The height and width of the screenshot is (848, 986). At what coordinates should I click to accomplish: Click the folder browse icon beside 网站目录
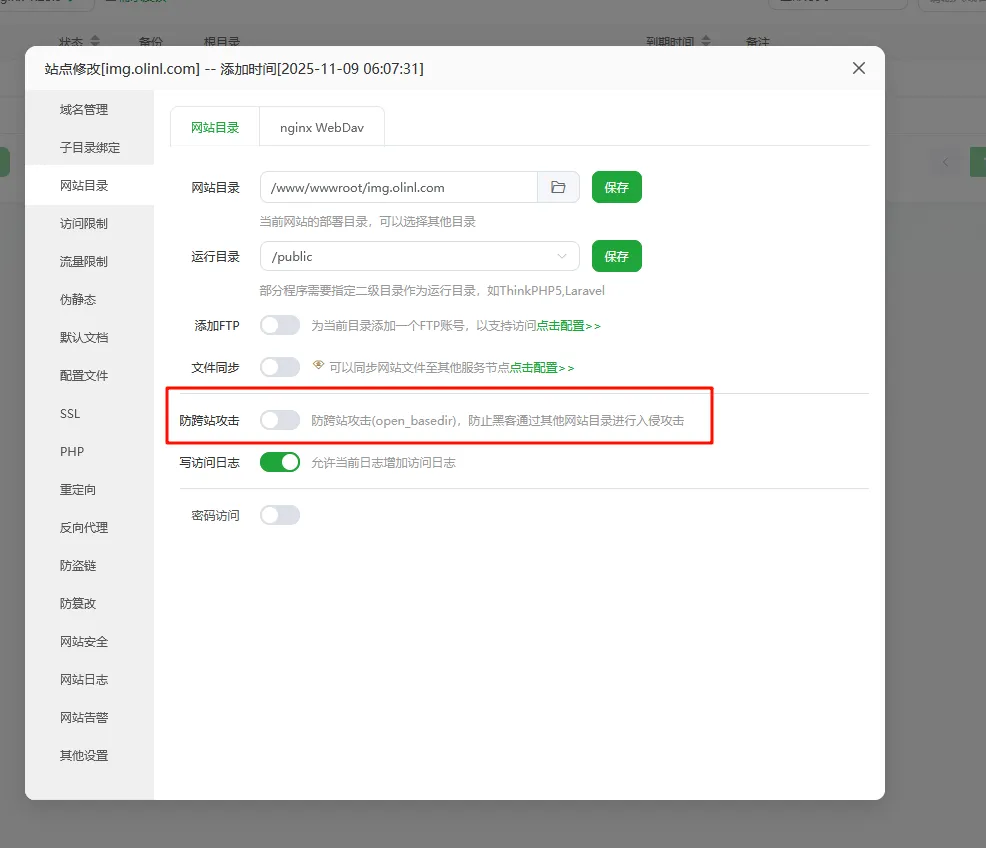[558, 187]
